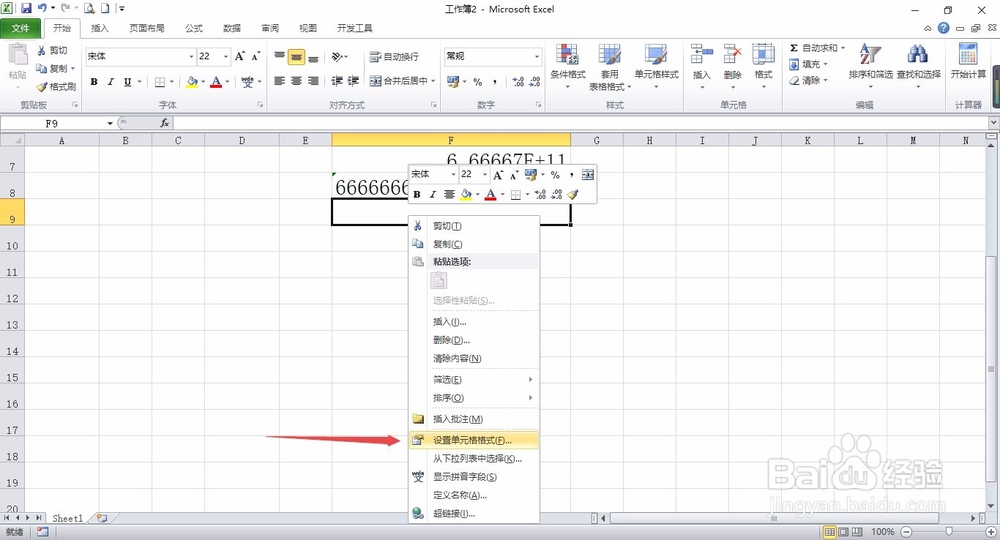The height and width of the screenshot is (540, 1000).
Task: Click the Help question mark icon
Action: [943, 28]
